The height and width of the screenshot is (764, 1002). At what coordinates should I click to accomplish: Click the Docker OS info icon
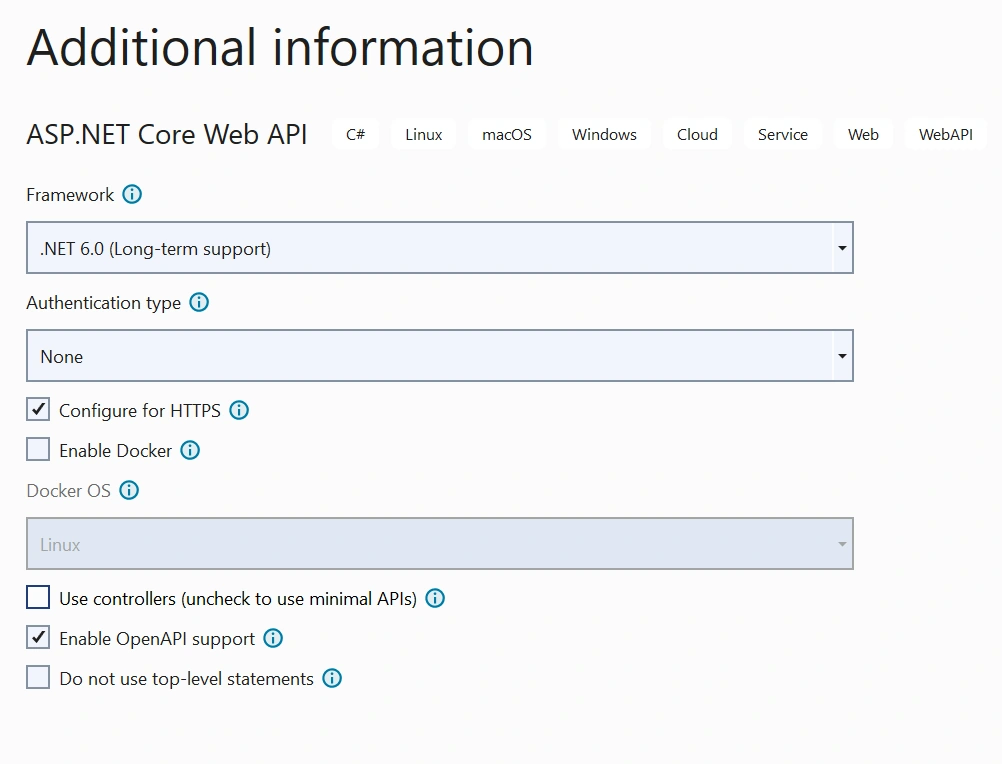[129, 491]
